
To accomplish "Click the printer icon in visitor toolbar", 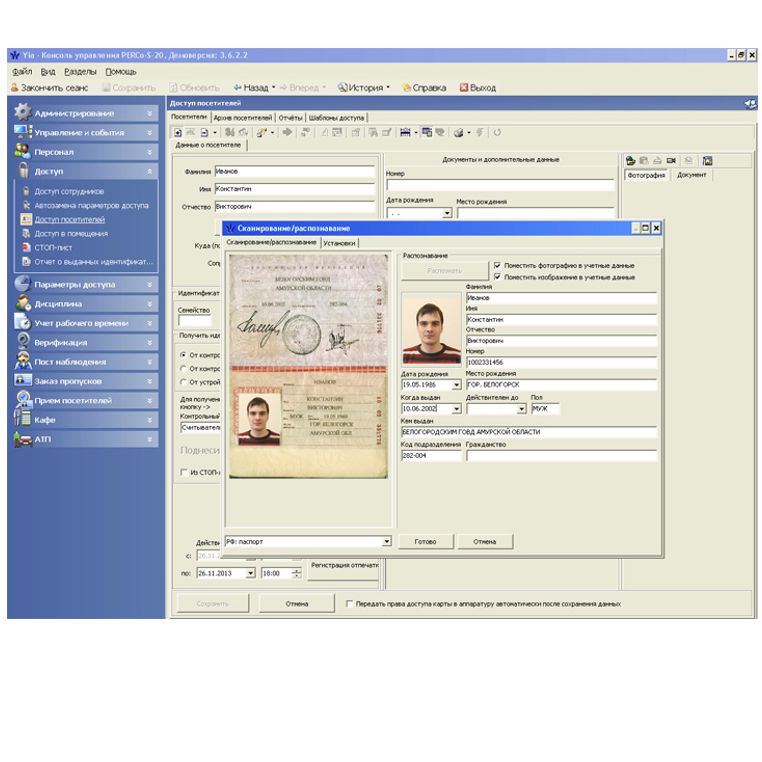I will coord(458,132).
